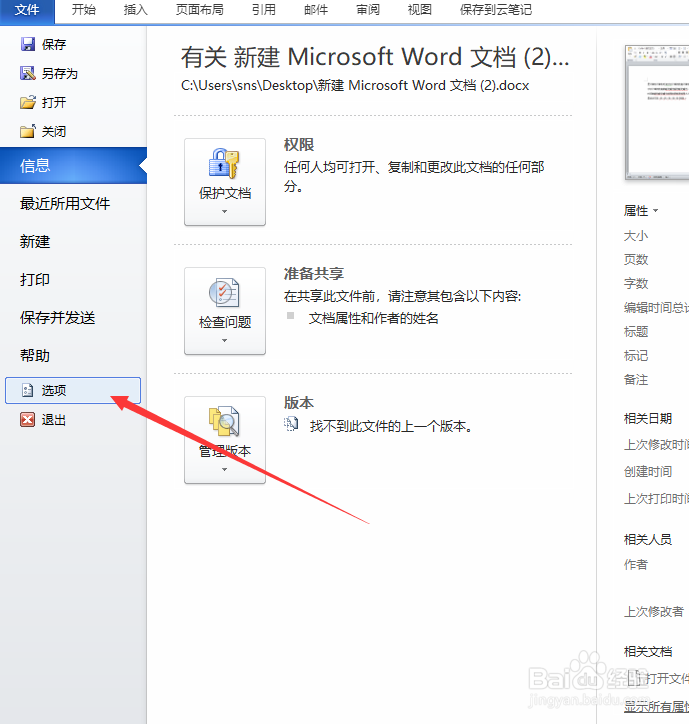Open 最近所用文件 in the sidebar

[65, 203]
